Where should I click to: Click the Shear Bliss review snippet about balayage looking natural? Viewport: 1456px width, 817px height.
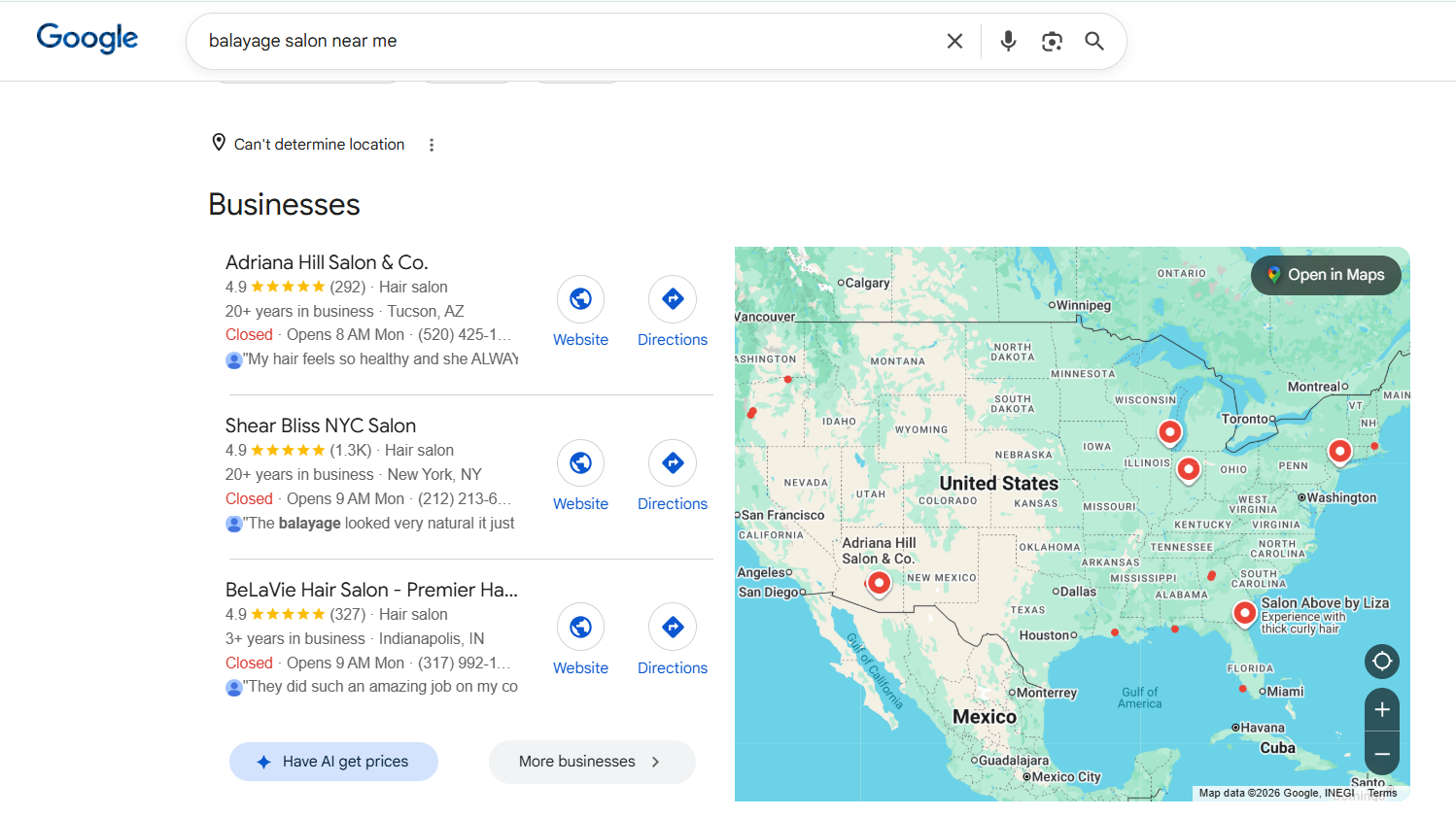click(379, 524)
